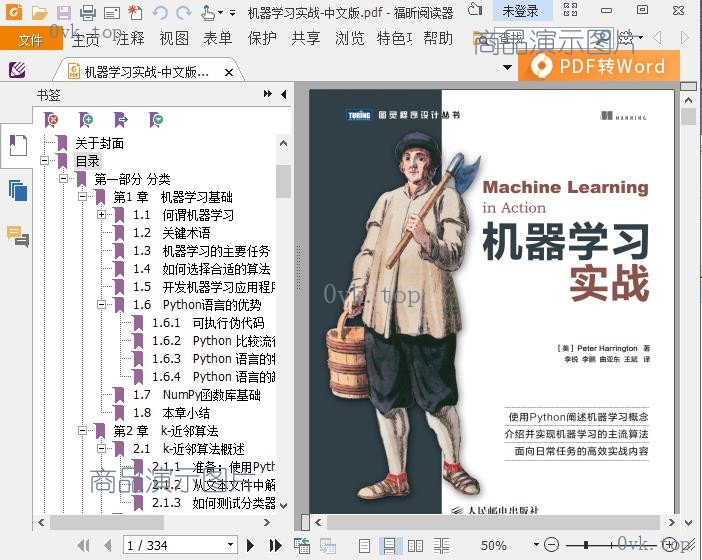The width and height of the screenshot is (702, 560).
Task: Click the PDF转Word banner button
Action: pos(599,66)
